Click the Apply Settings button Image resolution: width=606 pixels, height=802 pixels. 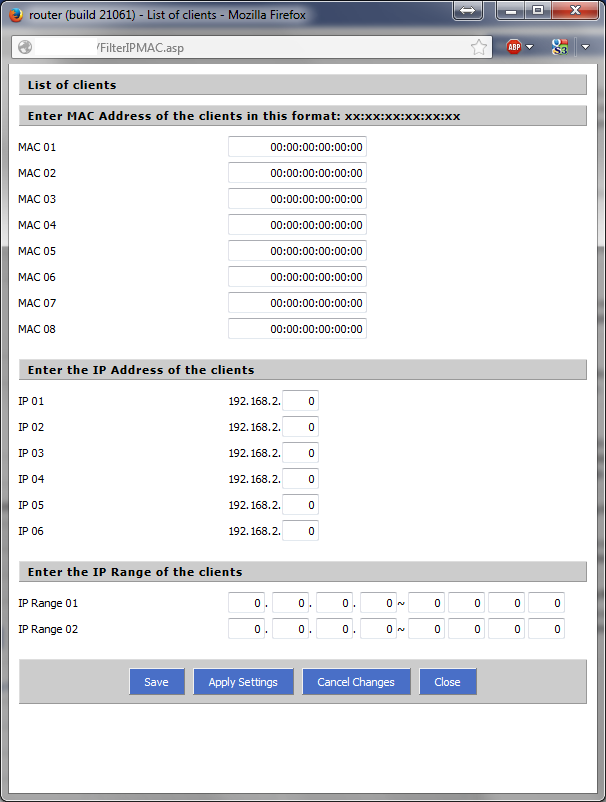coord(243,682)
